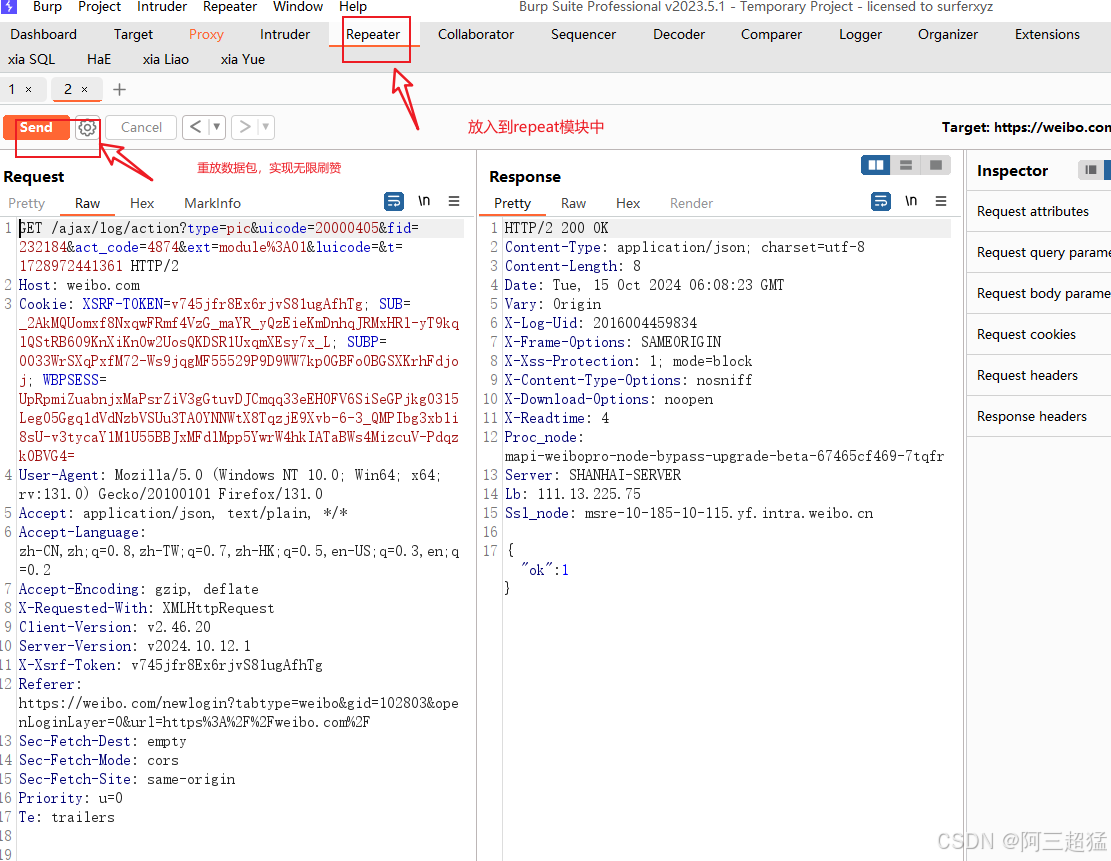Switch to the Logger tab

pos(860,34)
